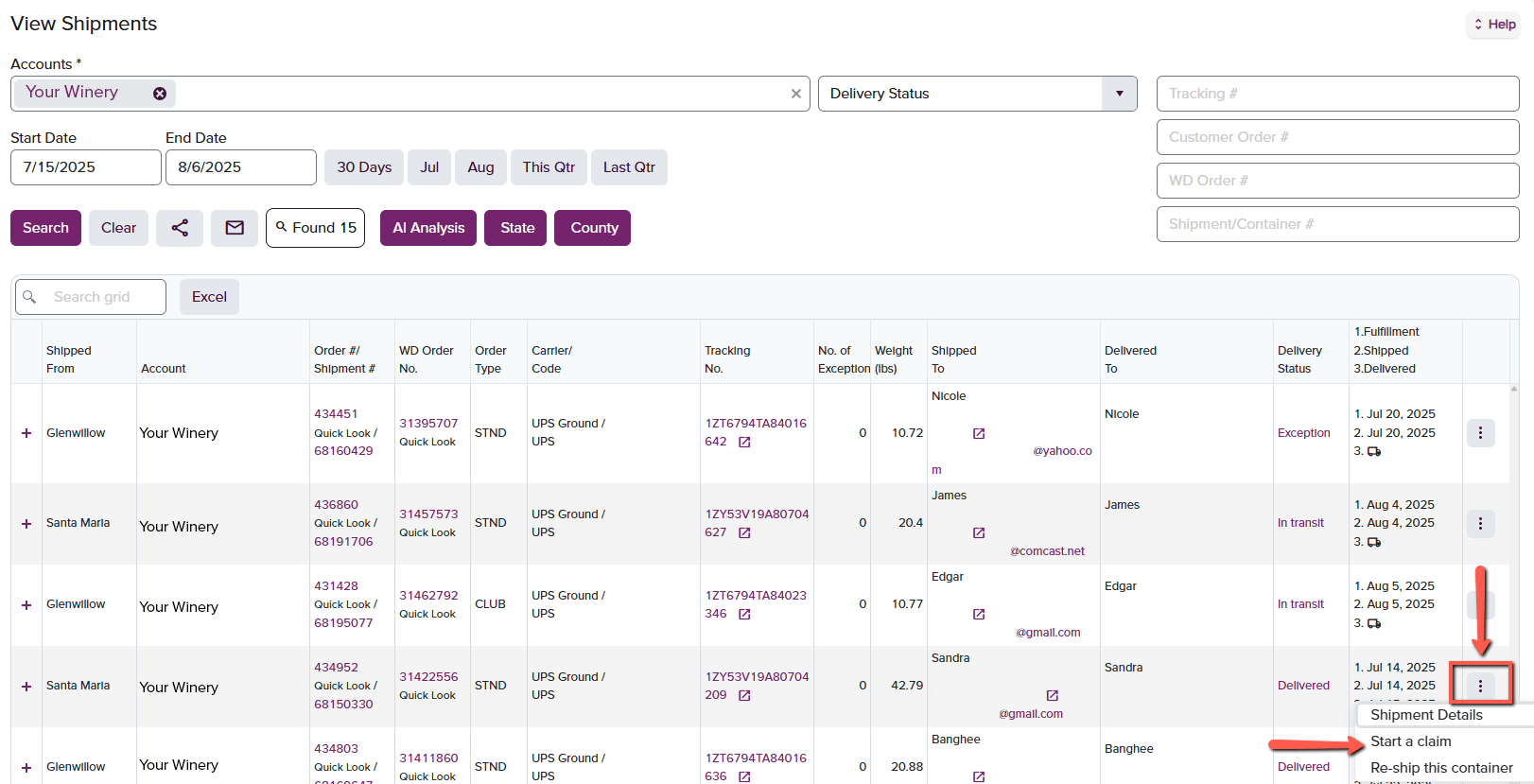Open Edgar's shipped-to link icon
The height and width of the screenshot is (784, 1534).
pyautogui.click(x=979, y=614)
